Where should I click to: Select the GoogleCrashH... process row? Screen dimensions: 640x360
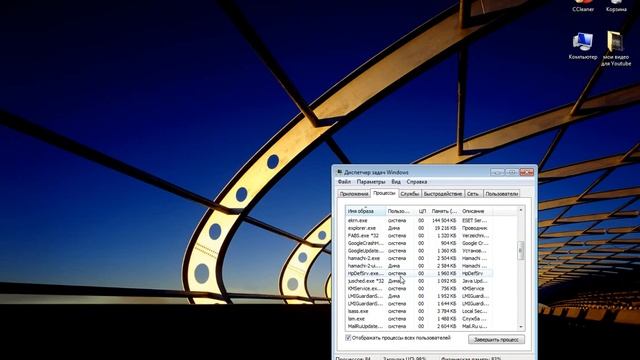419,243
